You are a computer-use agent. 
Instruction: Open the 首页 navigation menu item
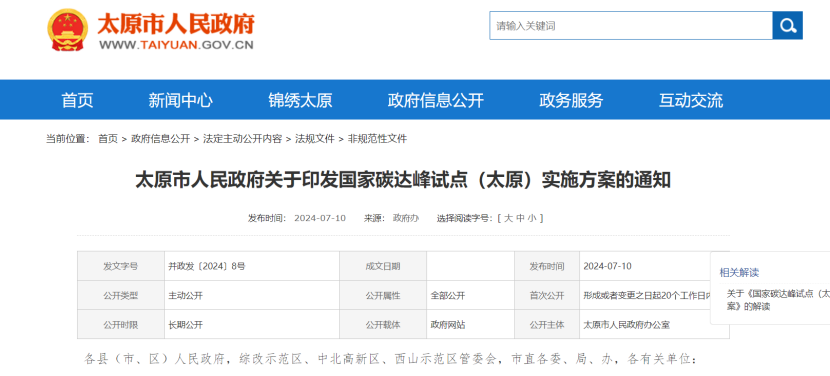77,100
